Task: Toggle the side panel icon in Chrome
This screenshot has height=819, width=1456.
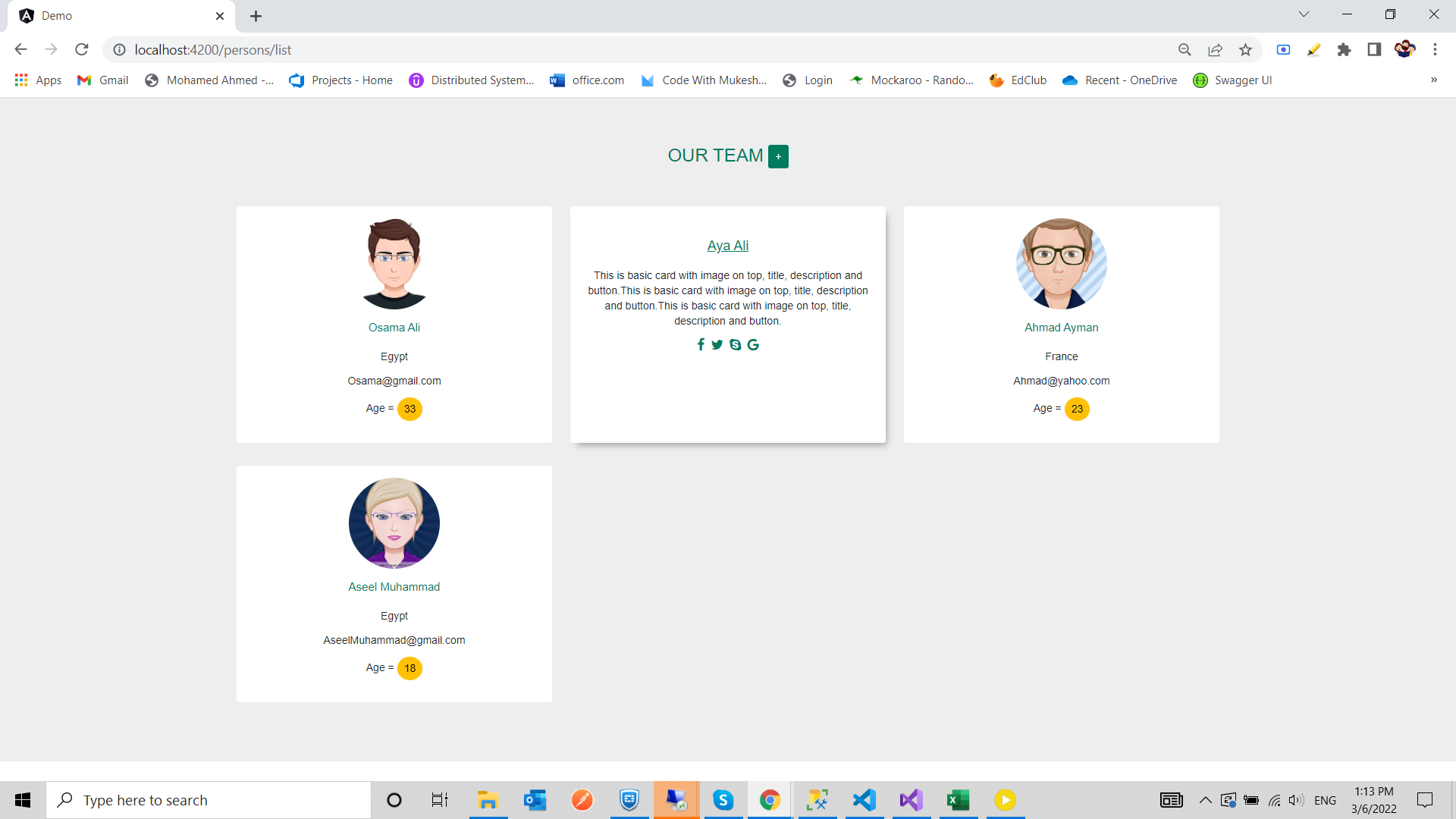Action: coord(1374,49)
